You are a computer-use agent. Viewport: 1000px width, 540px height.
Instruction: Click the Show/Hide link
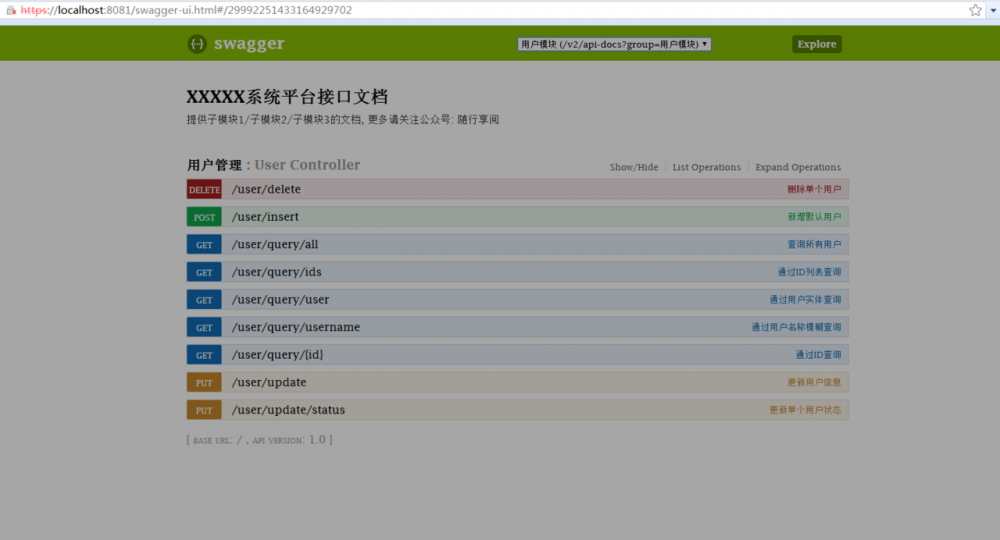click(x=633, y=167)
